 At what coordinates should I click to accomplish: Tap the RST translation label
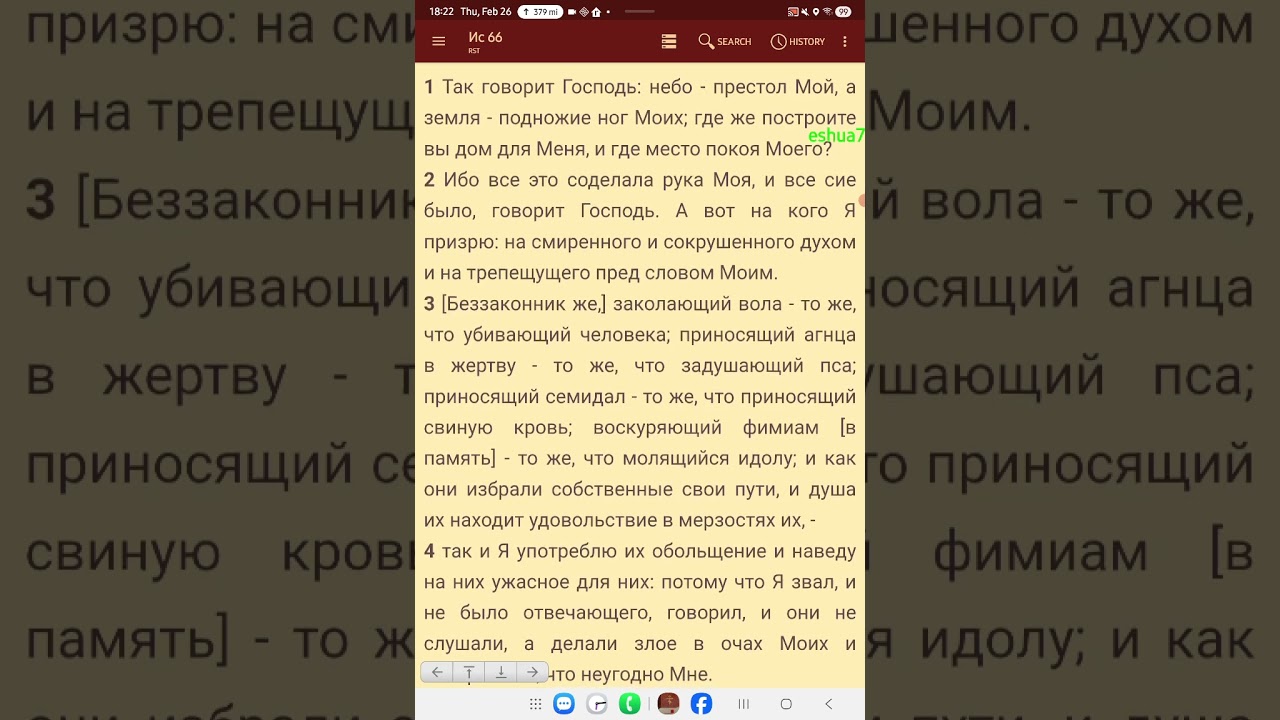(x=474, y=51)
